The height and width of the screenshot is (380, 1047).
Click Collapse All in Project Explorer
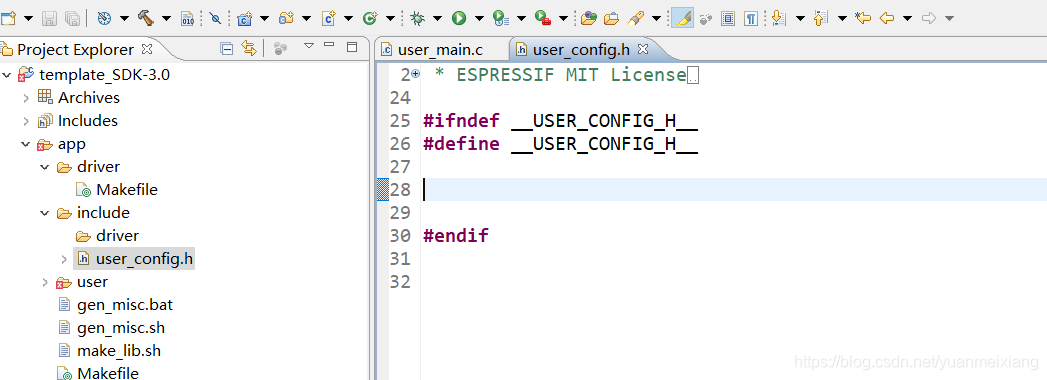click(227, 48)
